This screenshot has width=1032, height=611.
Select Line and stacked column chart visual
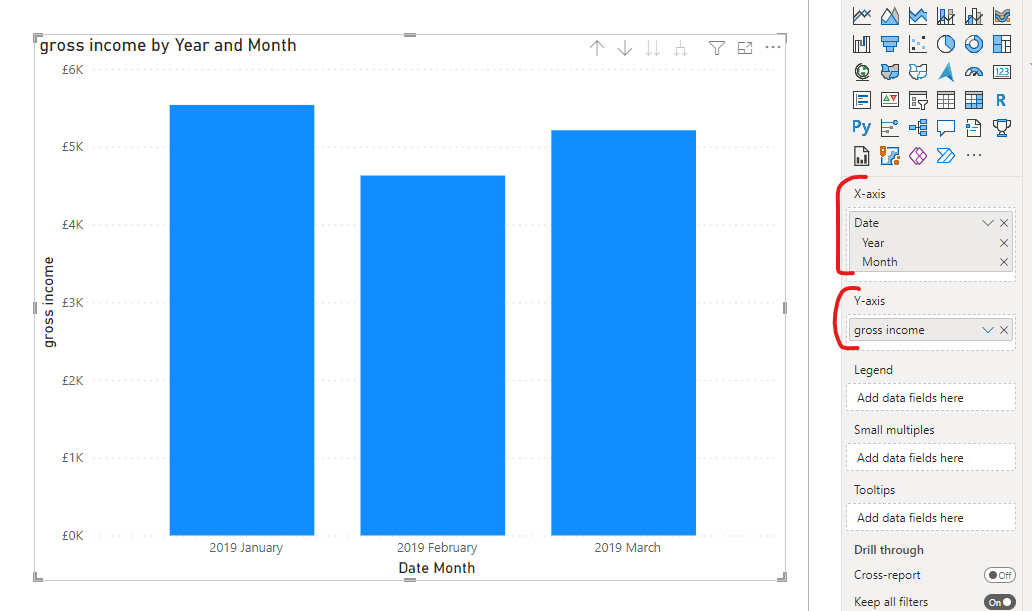[946, 16]
